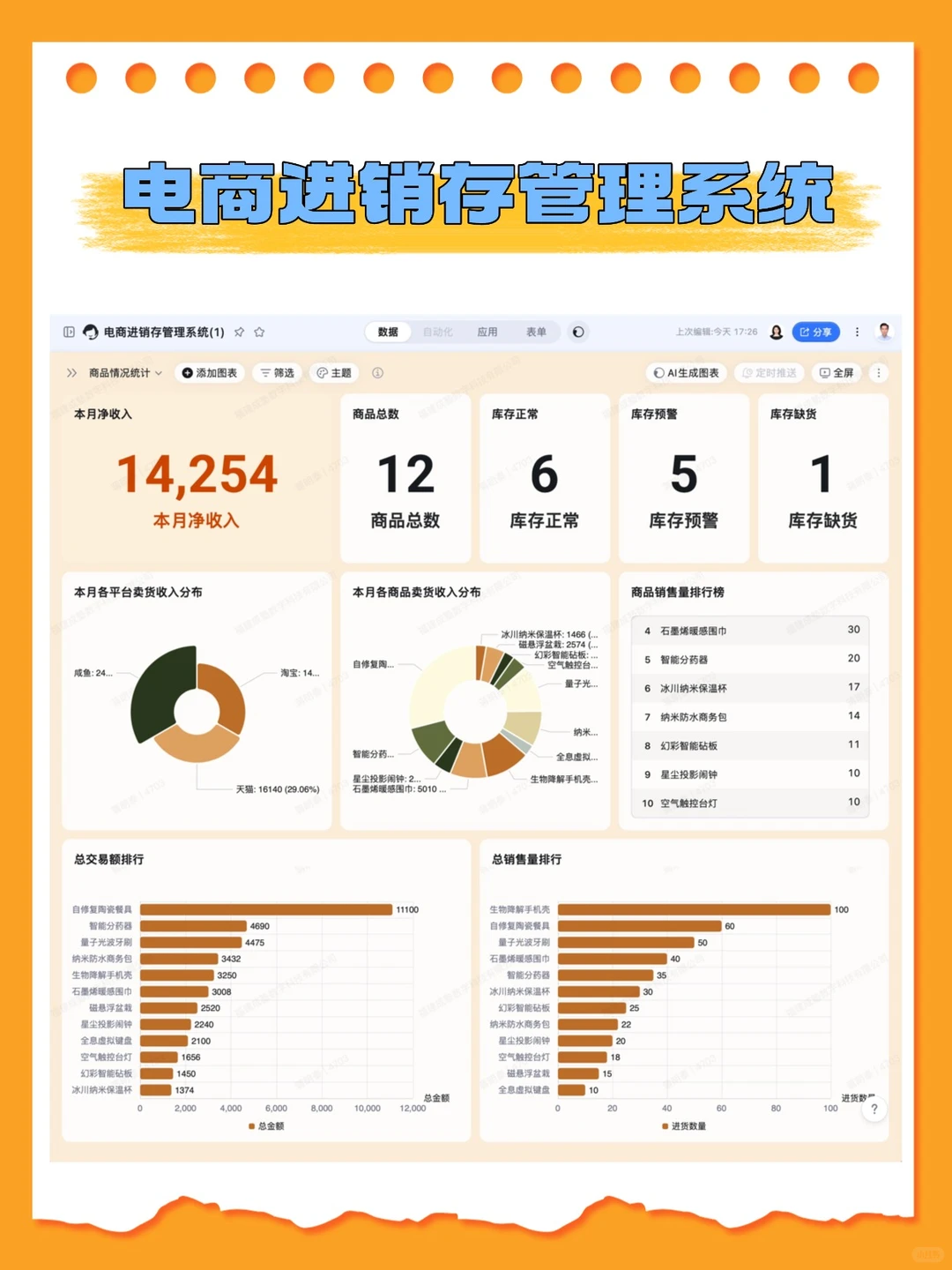Click the 智能分药... donut chart label

[374, 754]
